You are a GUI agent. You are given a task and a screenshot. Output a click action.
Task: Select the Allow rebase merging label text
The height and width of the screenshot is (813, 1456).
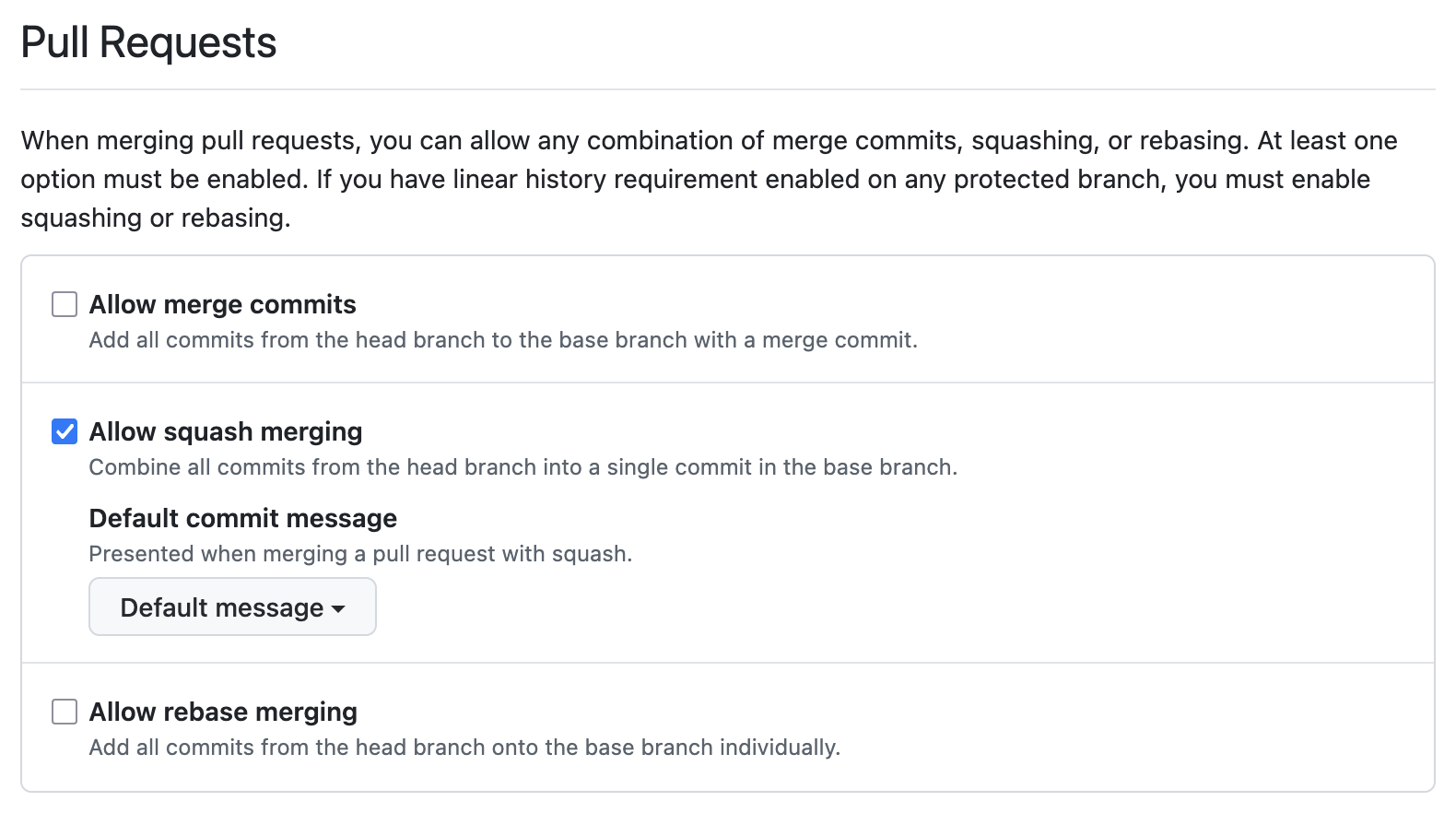222,711
